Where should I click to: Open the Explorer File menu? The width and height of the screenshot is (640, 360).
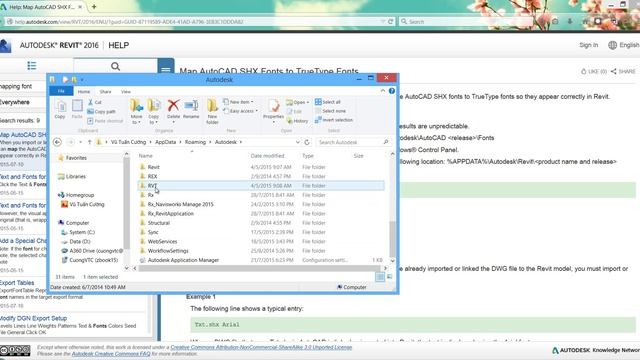(61, 91)
